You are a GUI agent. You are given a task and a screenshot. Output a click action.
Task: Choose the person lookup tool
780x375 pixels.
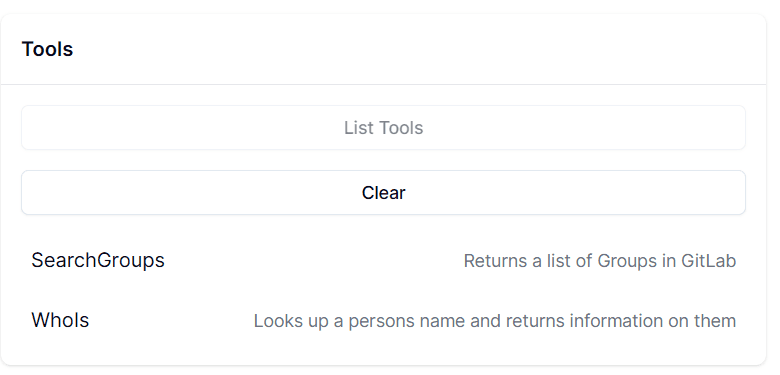coord(383,320)
